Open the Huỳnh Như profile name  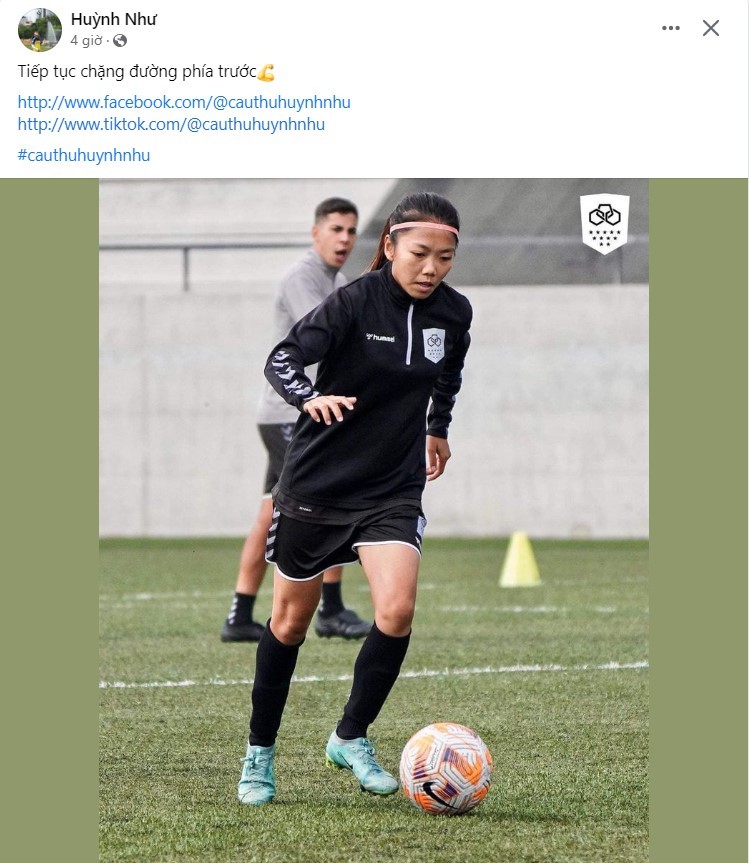point(113,19)
